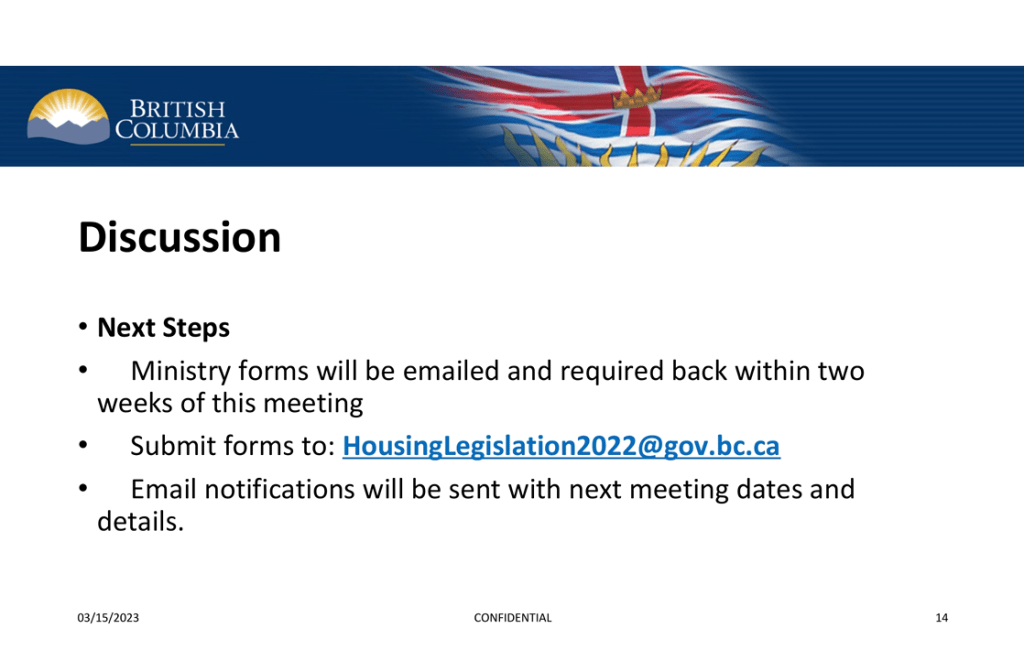The height and width of the screenshot is (661, 1024).
Task: Click the 'details.' text line
Action: click(140, 521)
